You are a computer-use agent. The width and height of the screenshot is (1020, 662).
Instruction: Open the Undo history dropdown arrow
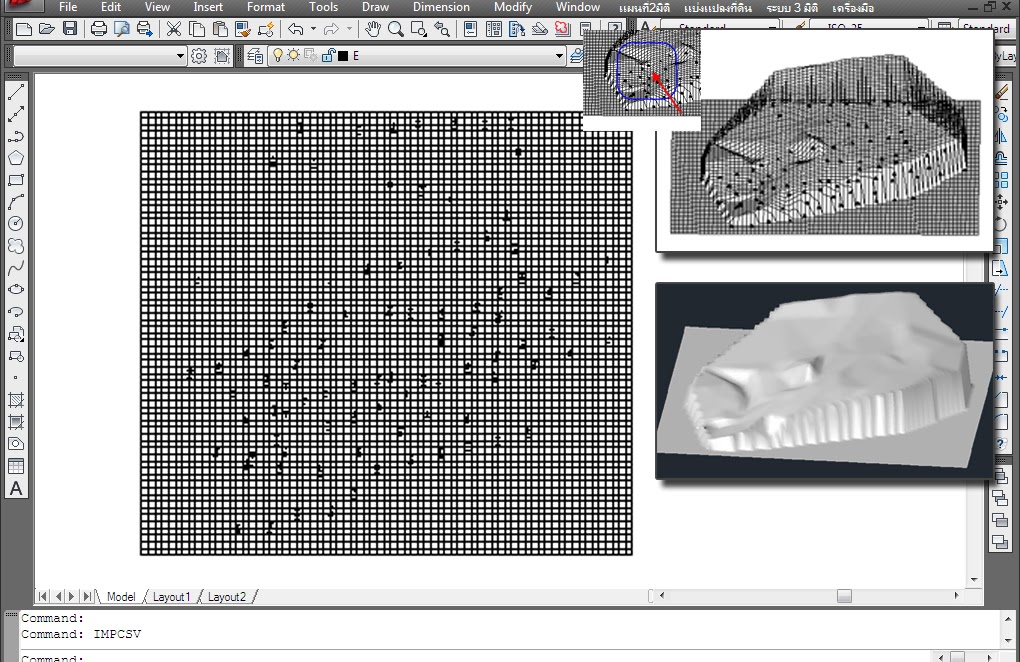click(313, 29)
